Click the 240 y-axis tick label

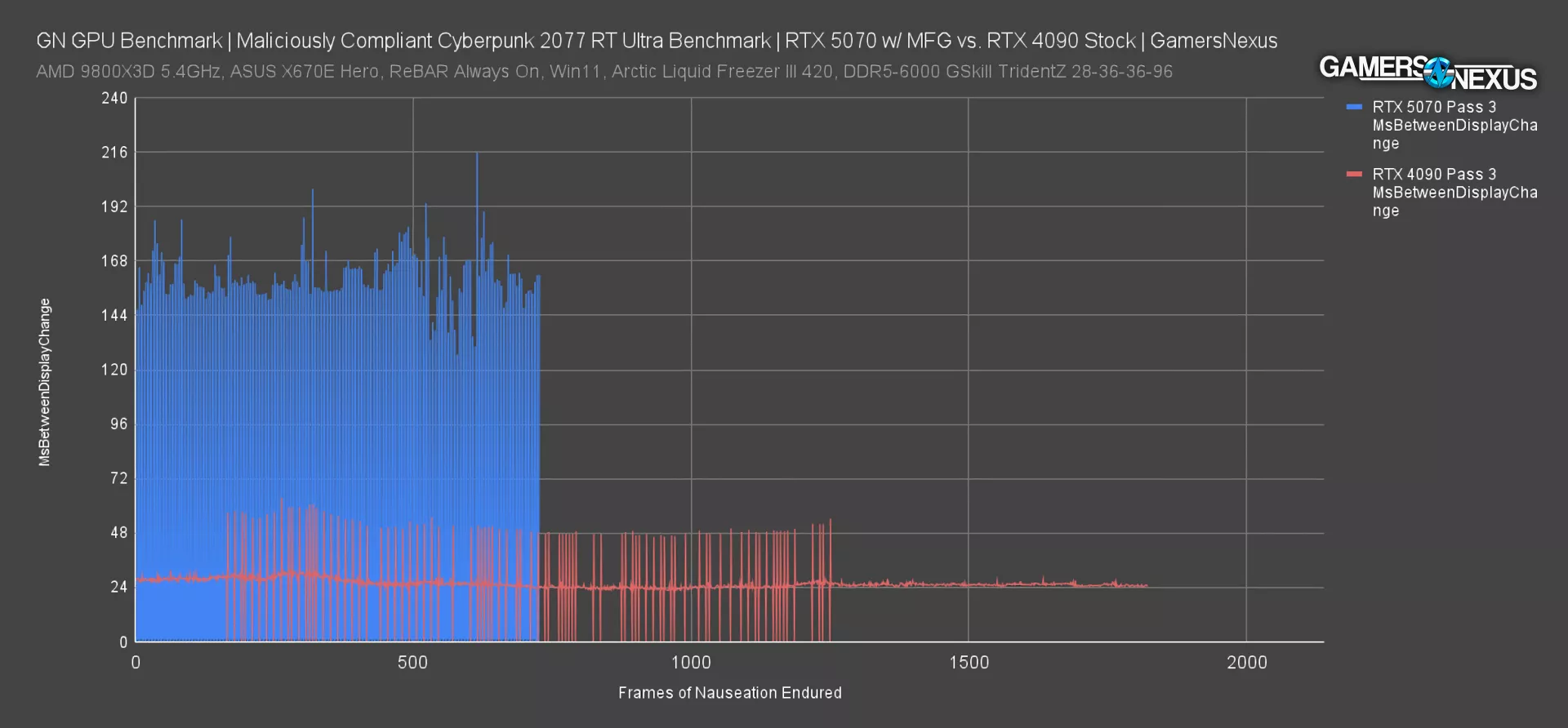[x=114, y=99]
